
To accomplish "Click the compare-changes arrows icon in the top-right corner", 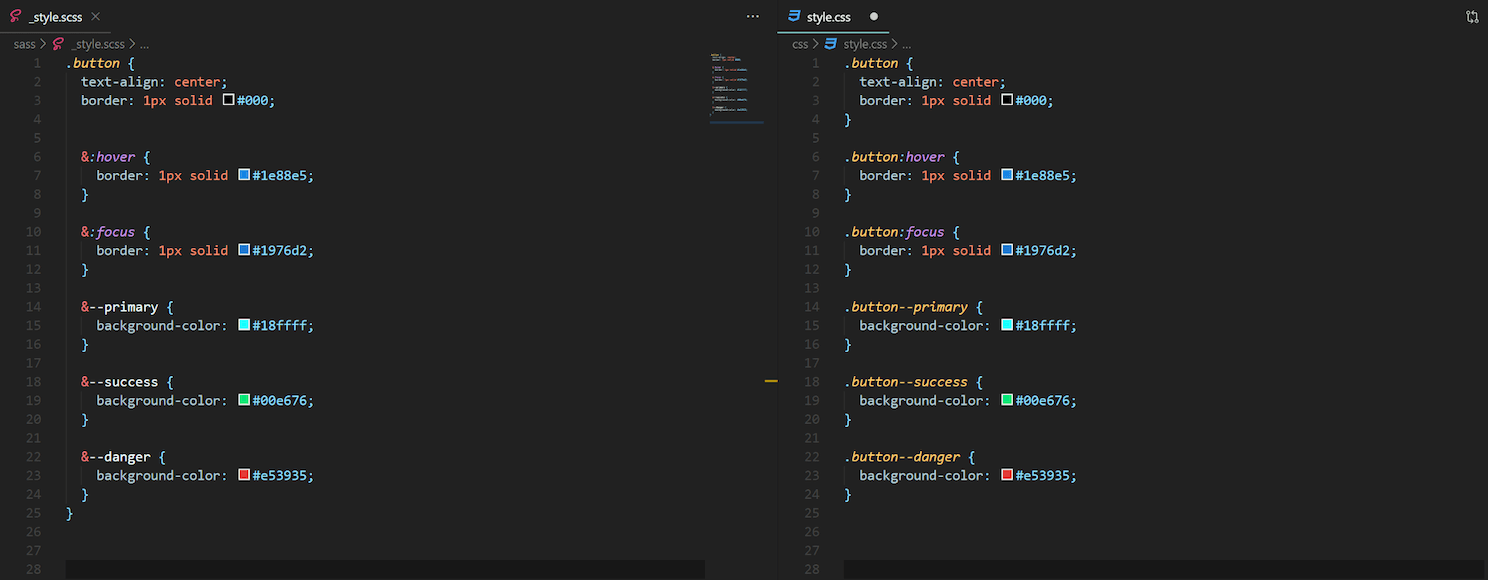I will click(1472, 16).
